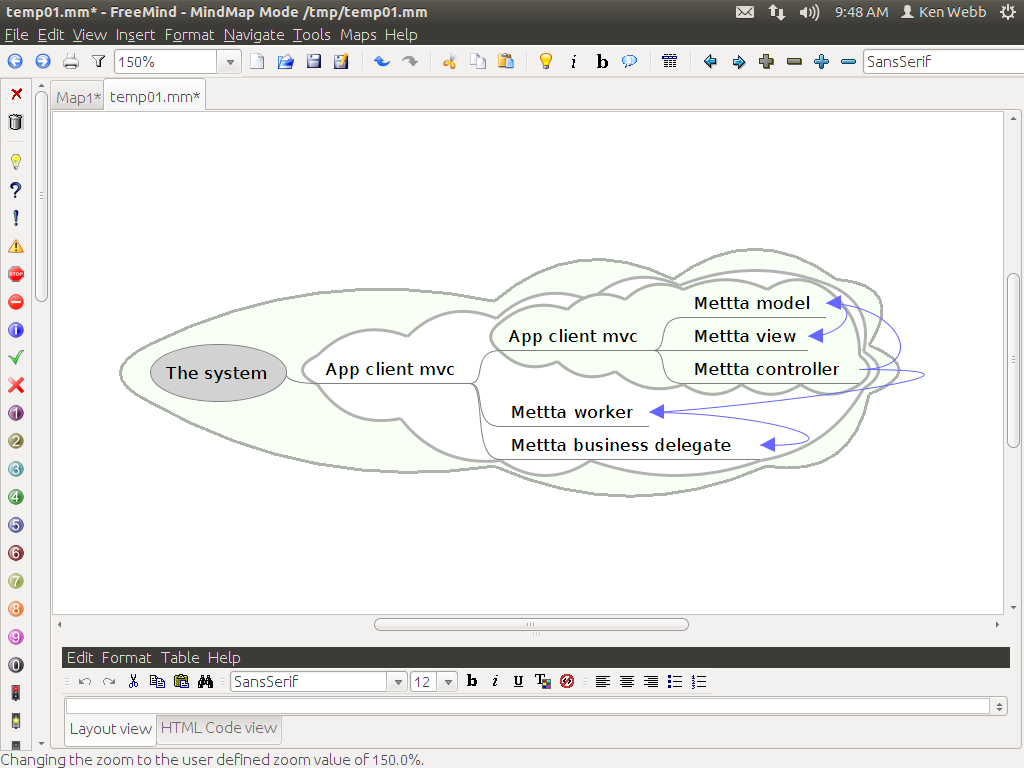Switch to HTML Code view
Screen dimensions: 1024x768
click(218, 728)
